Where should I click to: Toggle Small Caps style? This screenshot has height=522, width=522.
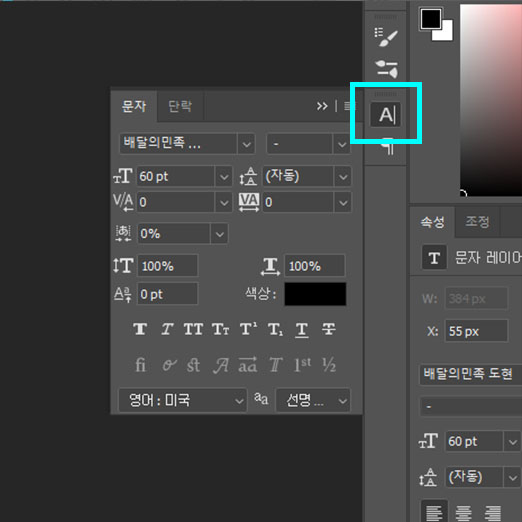[220, 329]
